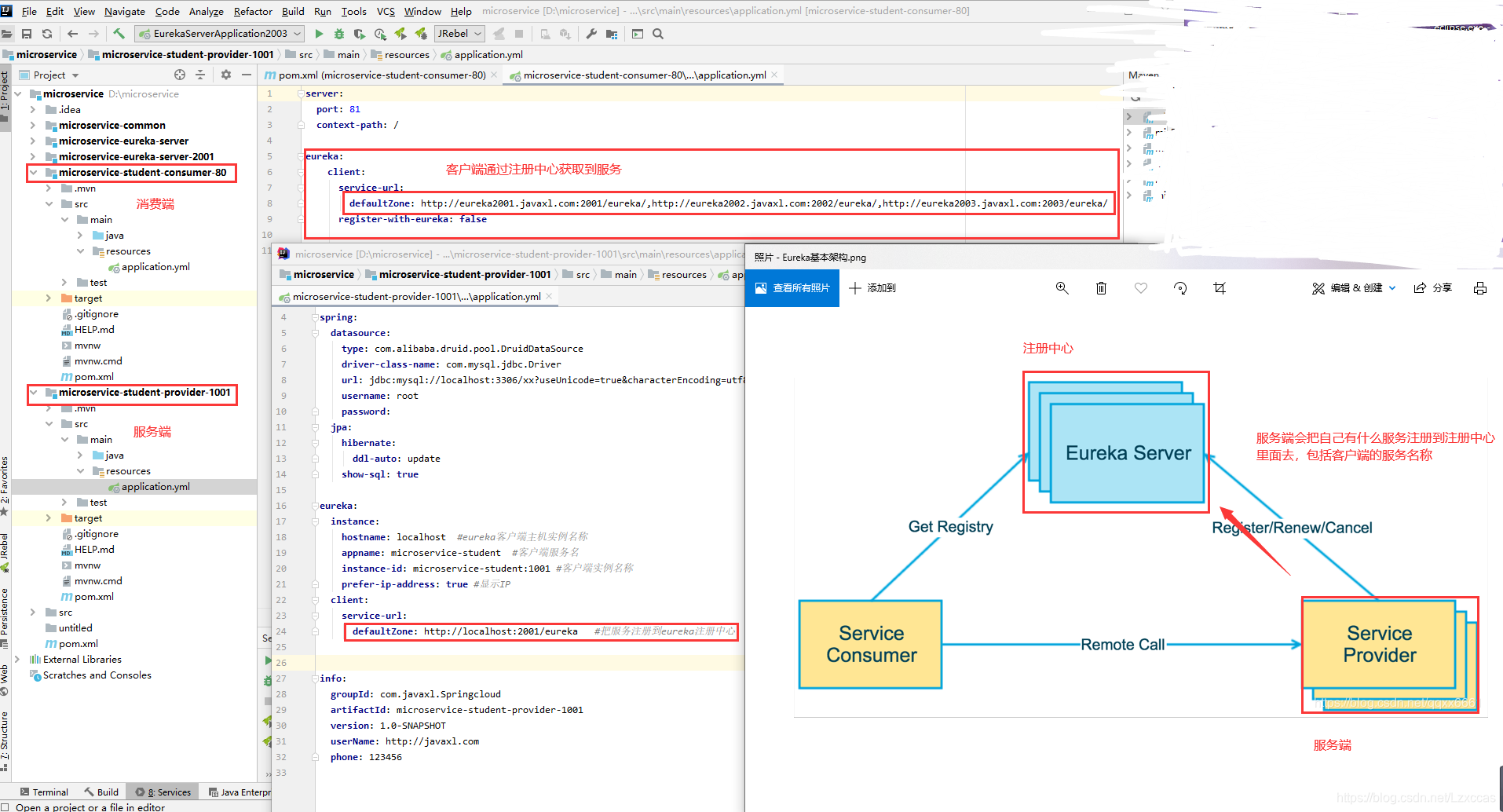Expand the microservice-common module
The width and height of the screenshot is (1503, 812).
32,125
